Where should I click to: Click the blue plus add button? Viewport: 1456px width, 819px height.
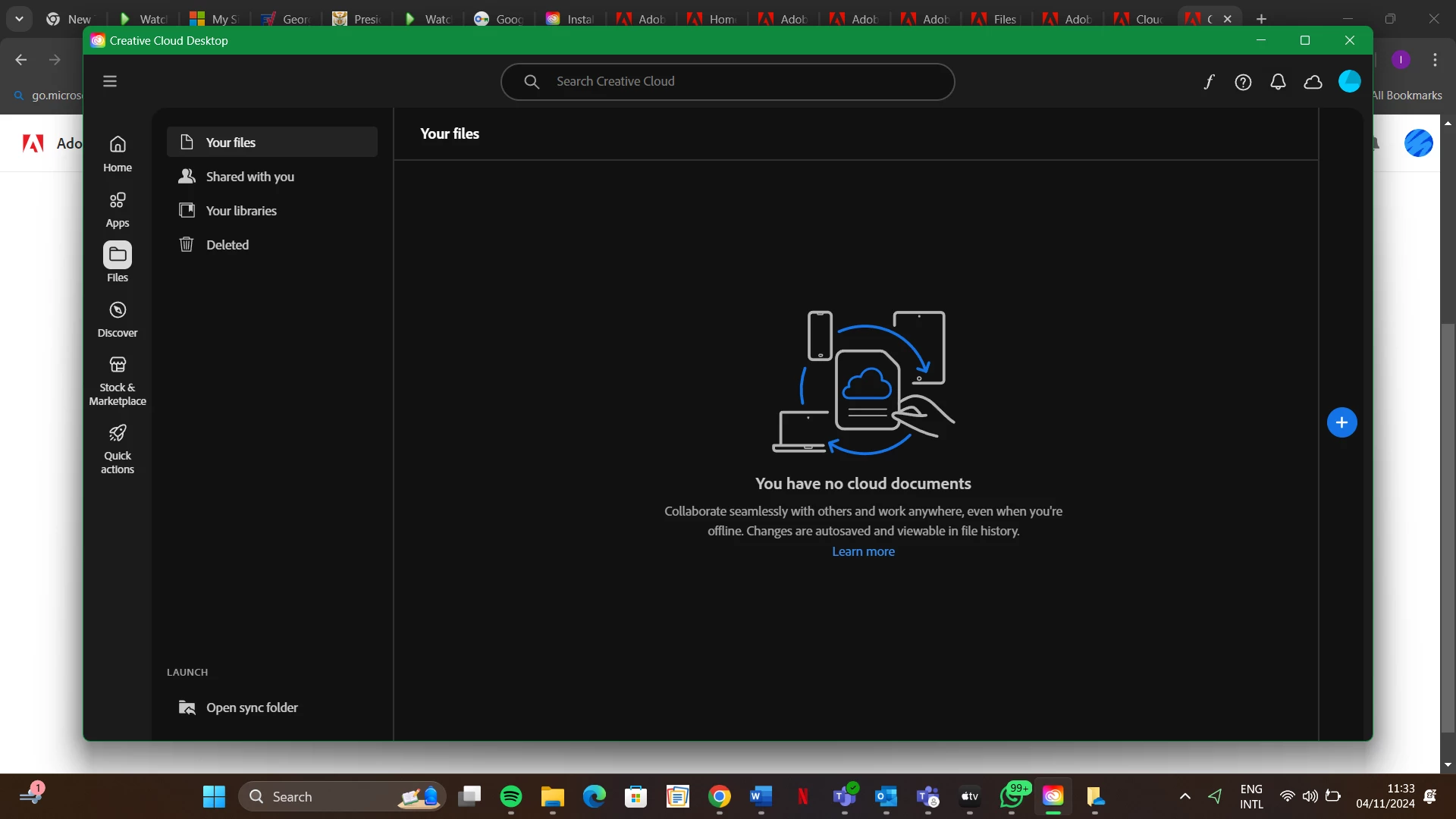click(x=1341, y=422)
